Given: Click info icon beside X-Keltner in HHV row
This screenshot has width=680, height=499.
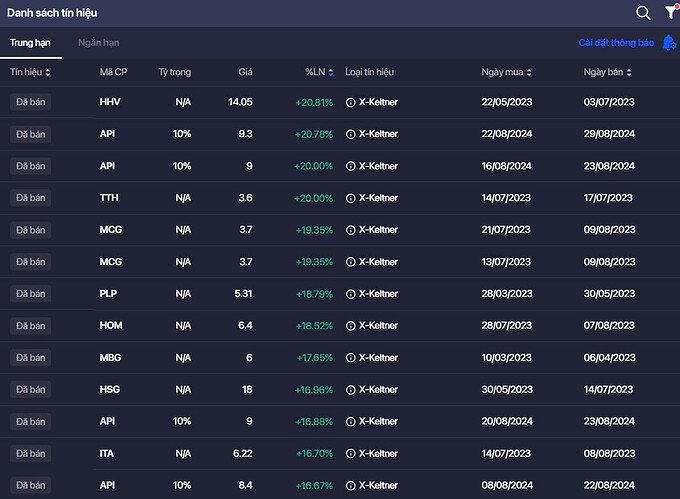Looking at the screenshot, I should click(350, 102).
